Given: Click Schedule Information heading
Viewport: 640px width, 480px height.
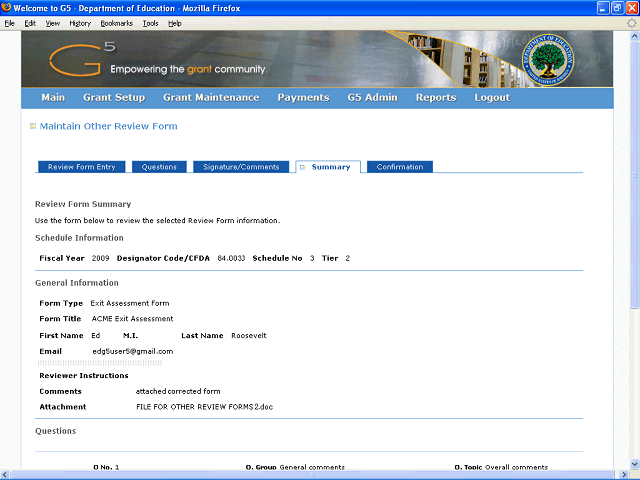Looking at the screenshot, I should pos(79,238).
